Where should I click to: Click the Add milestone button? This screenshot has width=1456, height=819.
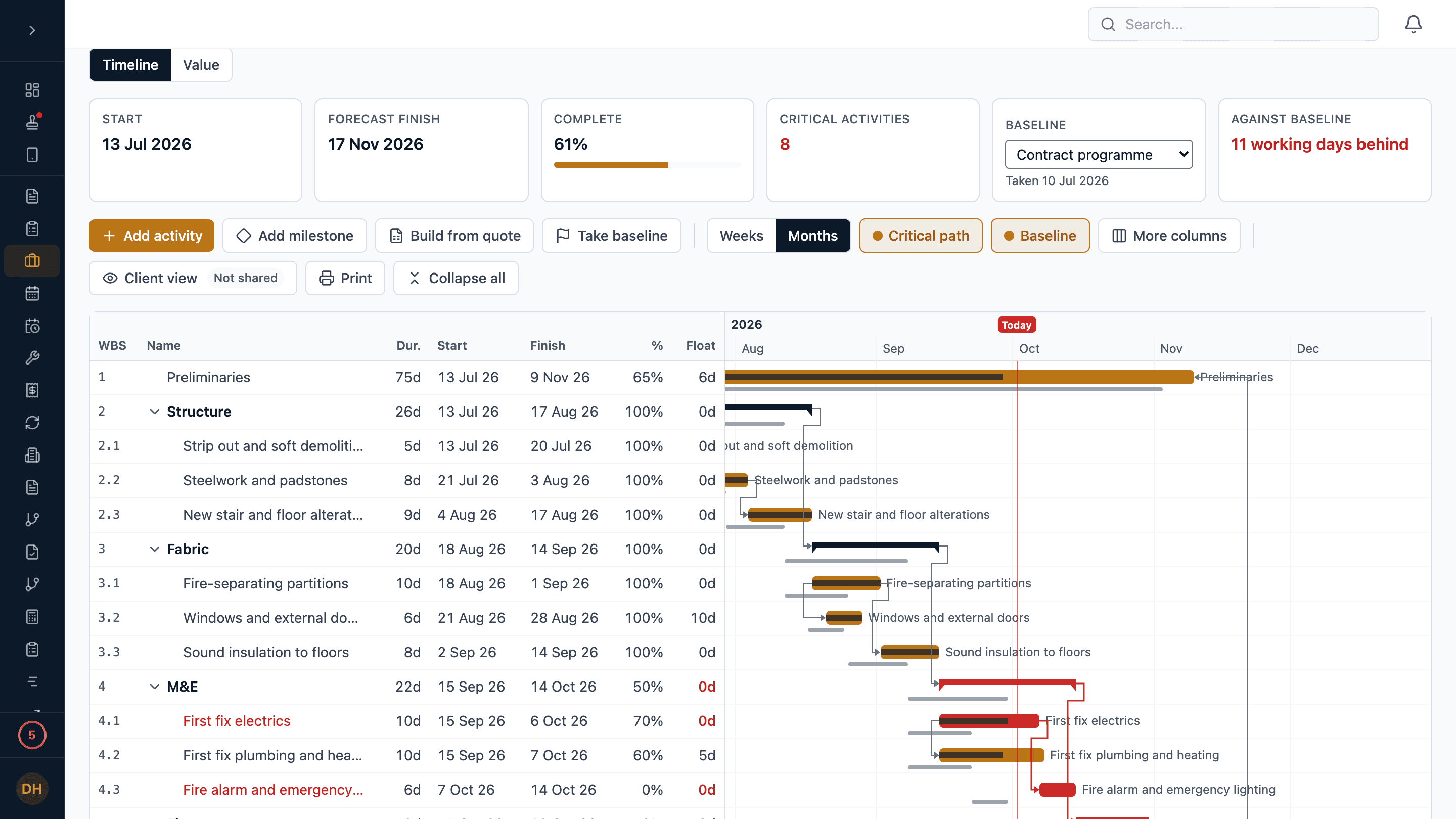click(x=294, y=236)
